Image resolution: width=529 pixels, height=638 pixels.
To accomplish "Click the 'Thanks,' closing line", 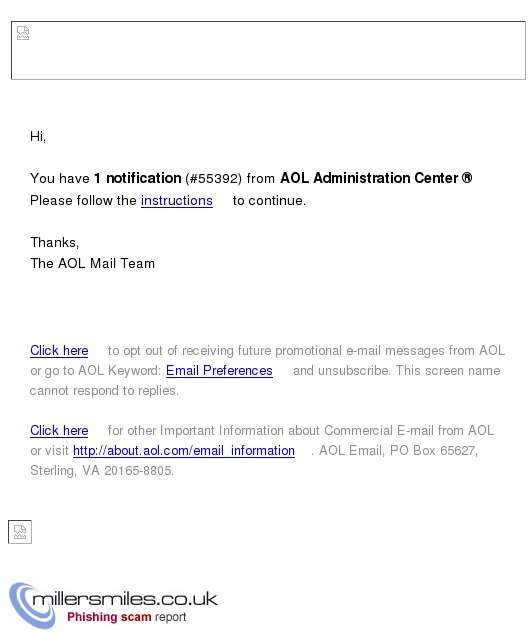I will click(55, 242).
